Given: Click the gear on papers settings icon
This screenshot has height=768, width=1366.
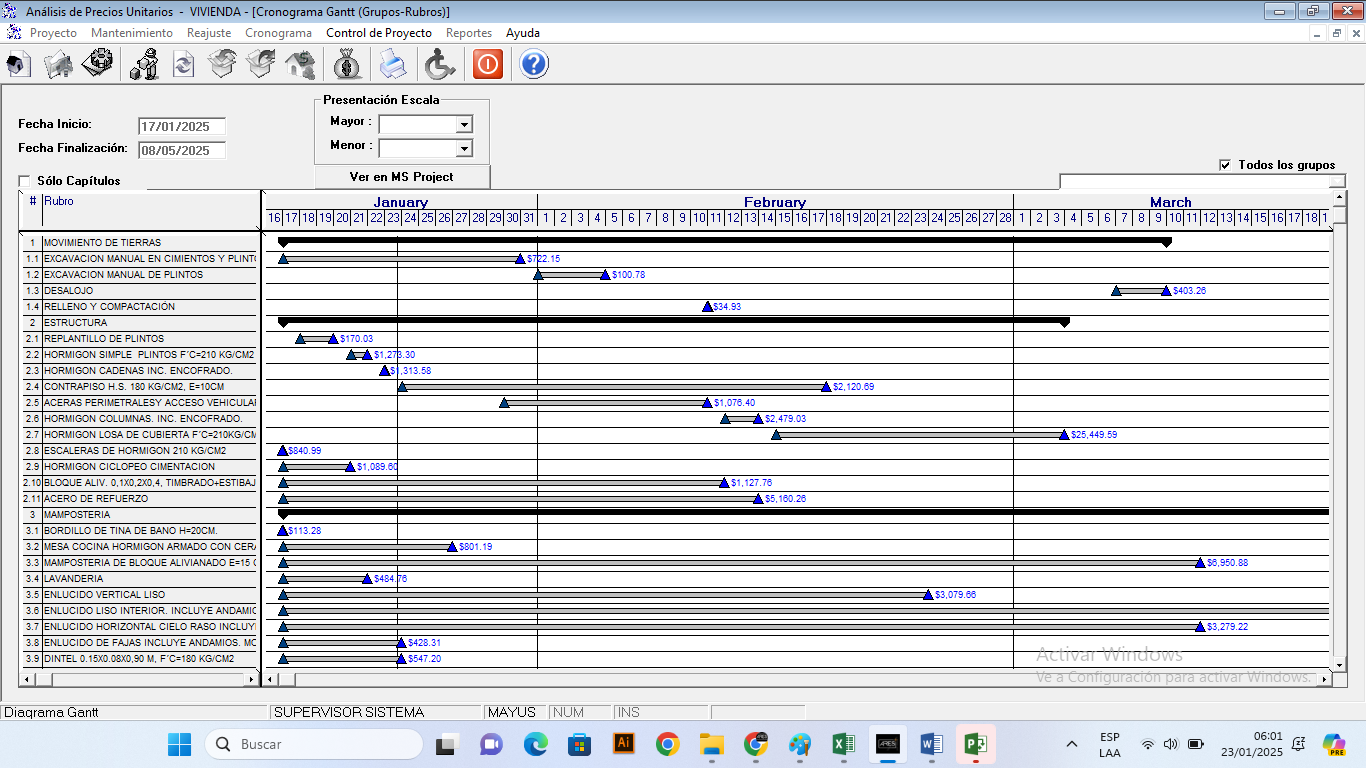Looking at the screenshot, I should (97, 65).
